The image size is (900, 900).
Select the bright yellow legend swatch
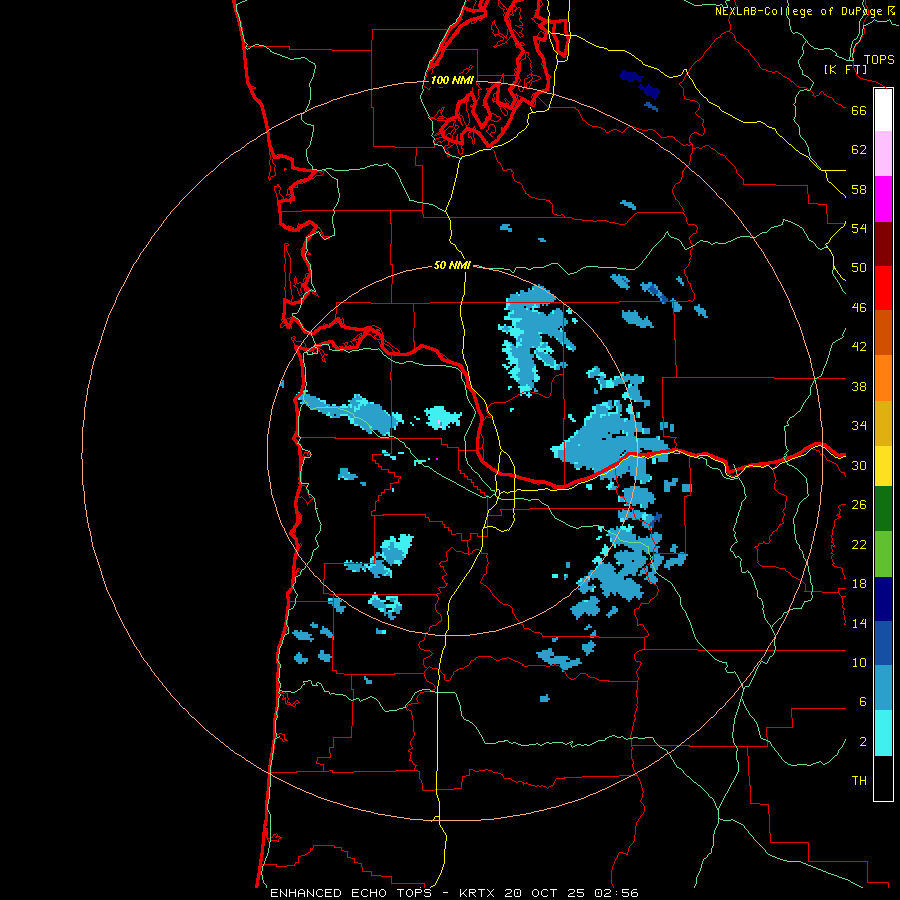[x=883, y=466]
